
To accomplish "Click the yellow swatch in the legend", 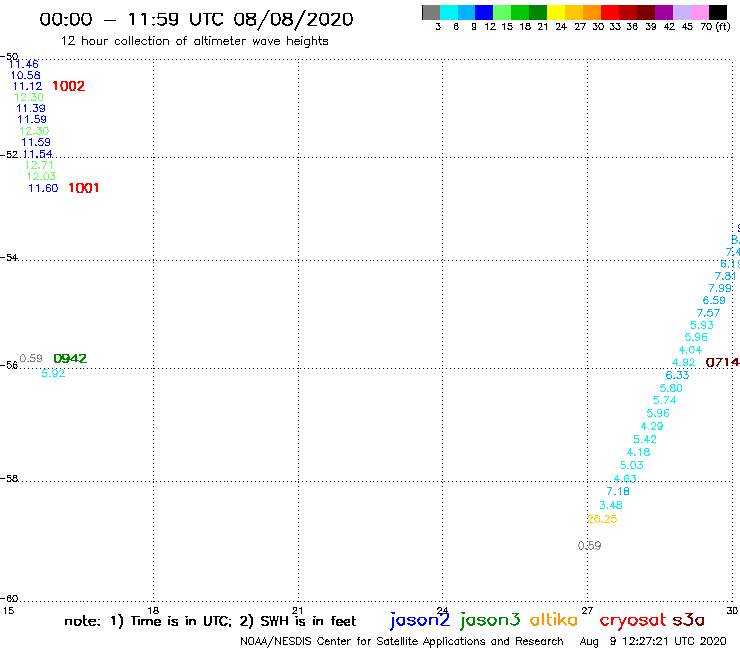I will [x=556, y=12].
